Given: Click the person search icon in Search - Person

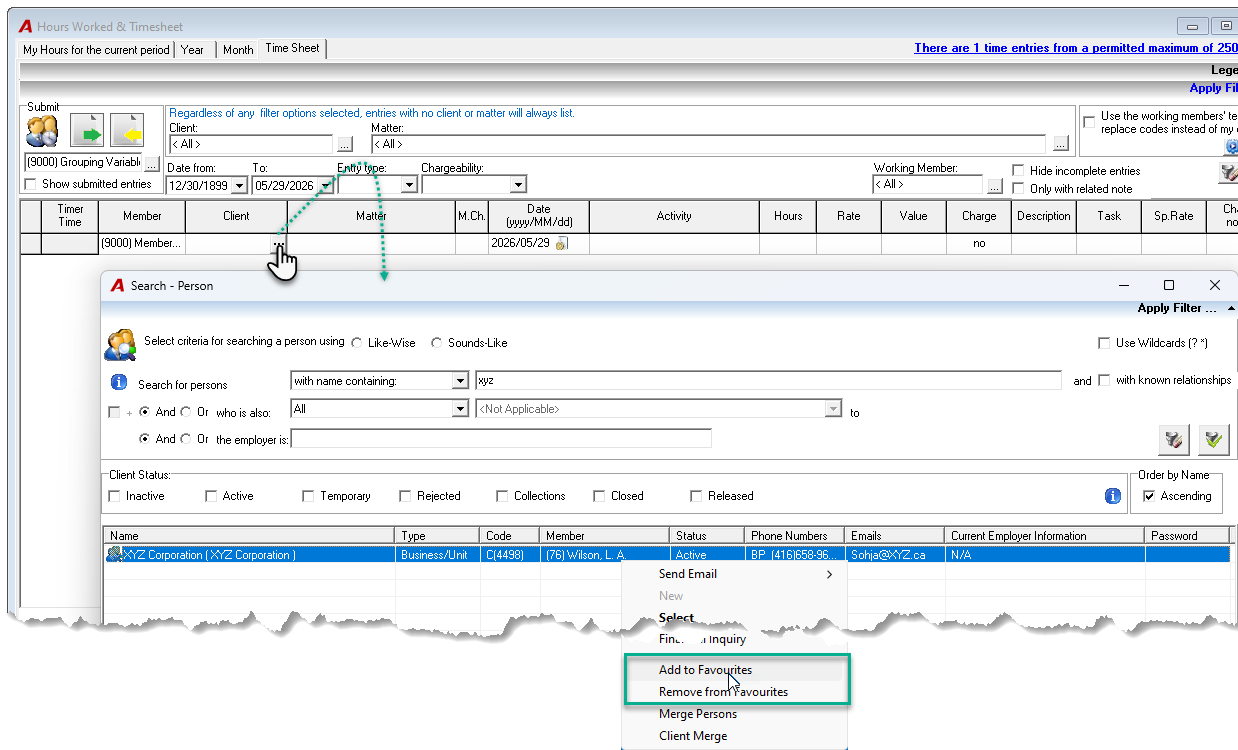Looking at the screenshot, I should (121, 344).
